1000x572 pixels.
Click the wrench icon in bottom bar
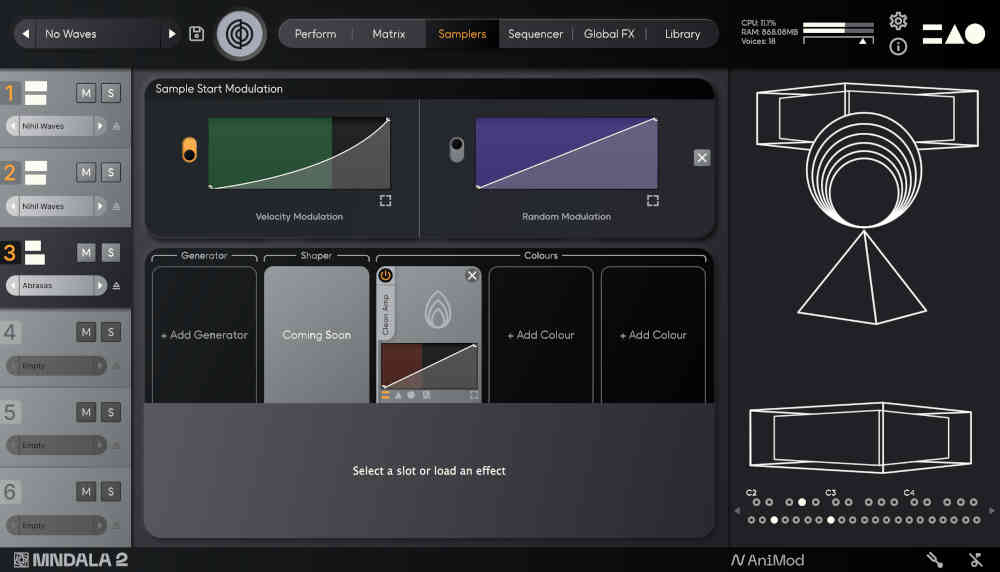coord(935,560)
